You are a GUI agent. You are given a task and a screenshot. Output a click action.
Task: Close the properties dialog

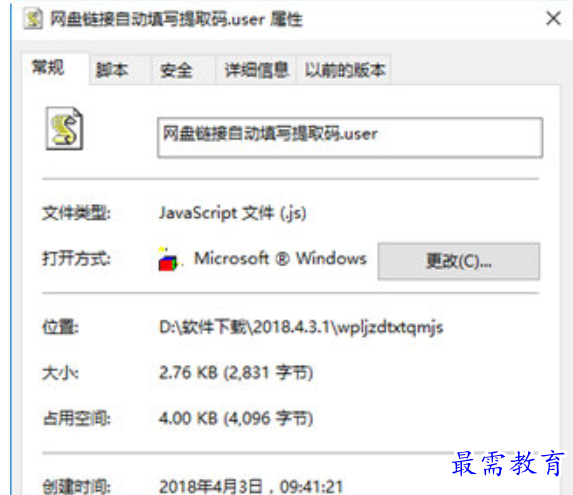click(x=553, y=18)
